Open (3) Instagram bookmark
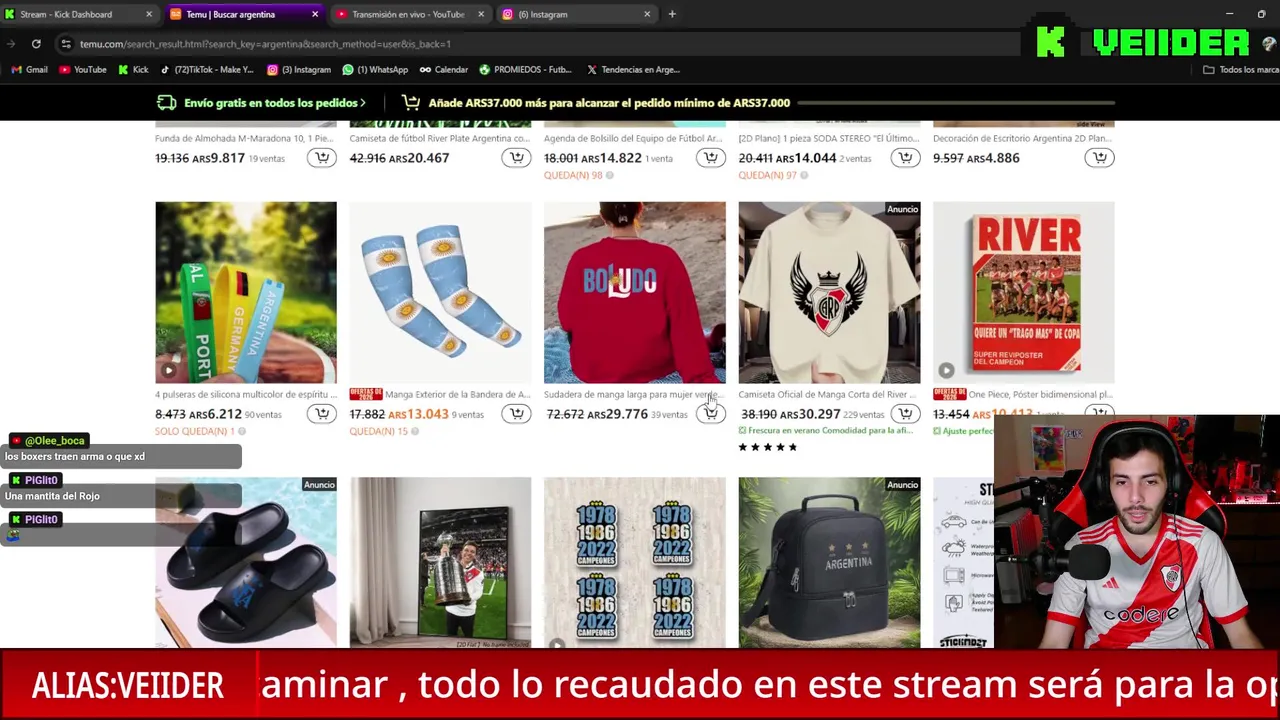 click(x=299, y=70)
